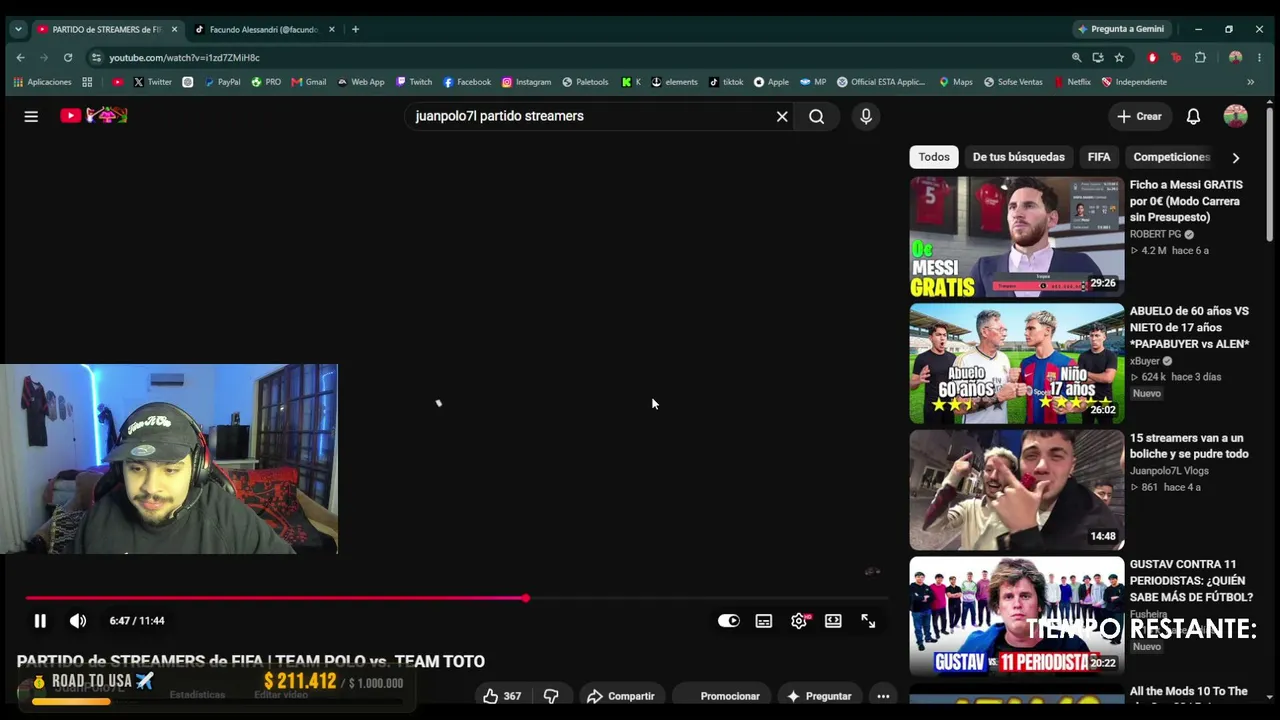Open more actions three-dot menu below video
Viewport: 1280px width, 720px height.
pos(883,696)
